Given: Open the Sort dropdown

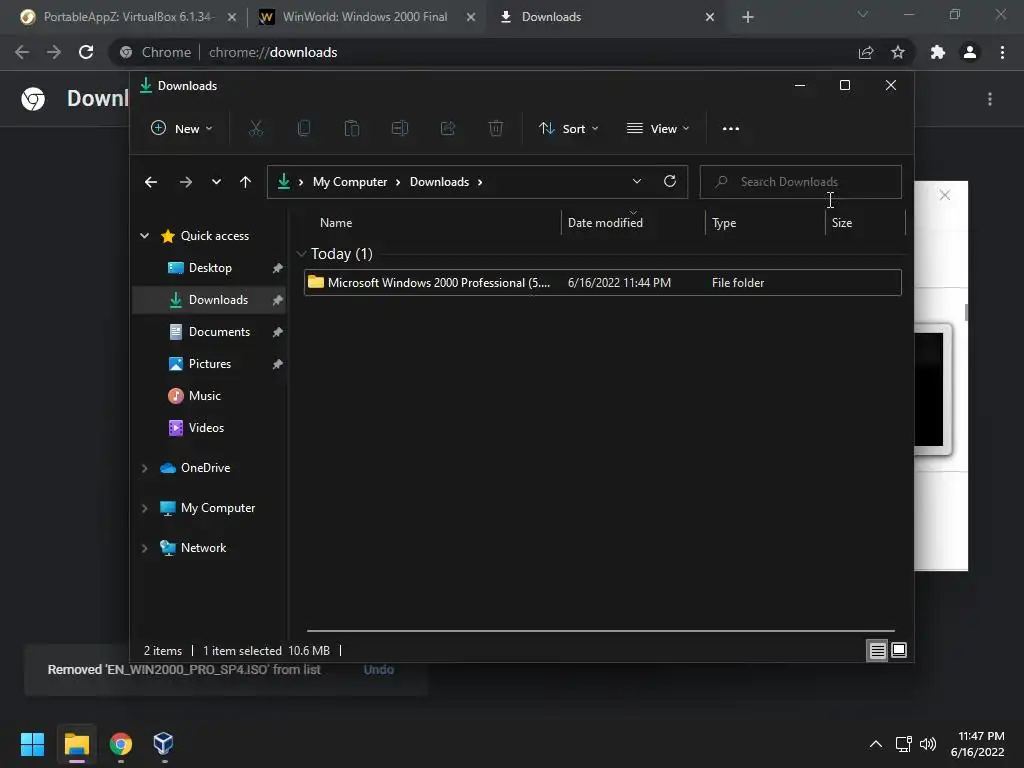Looking at the screenshot, I should click(568, 129).
